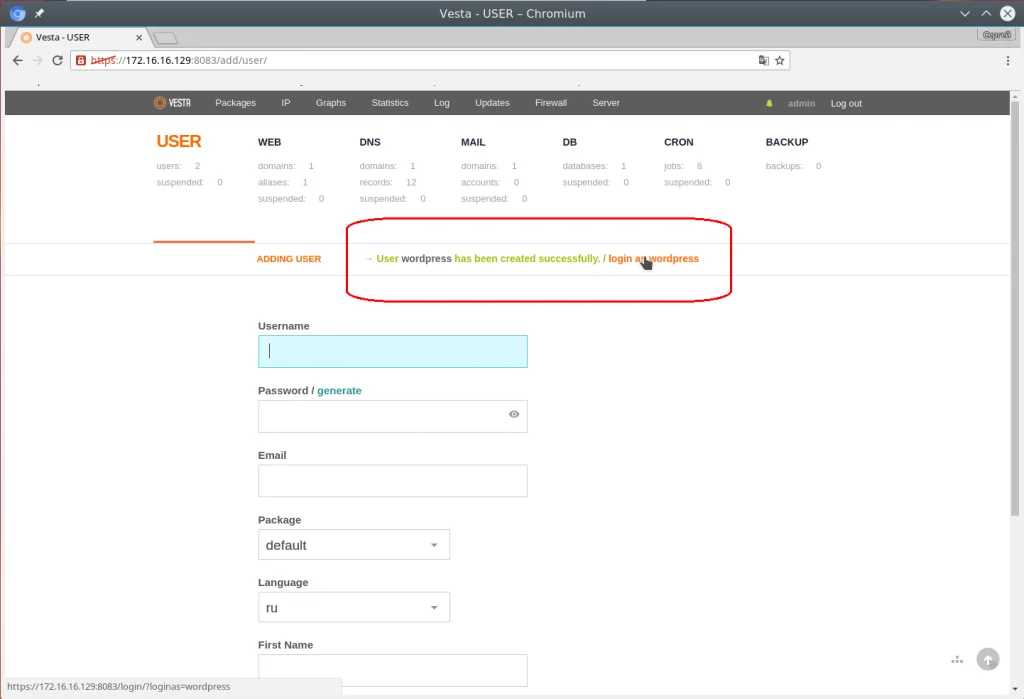Click the small dots icon near bottom right

click(x=957, y=660)
